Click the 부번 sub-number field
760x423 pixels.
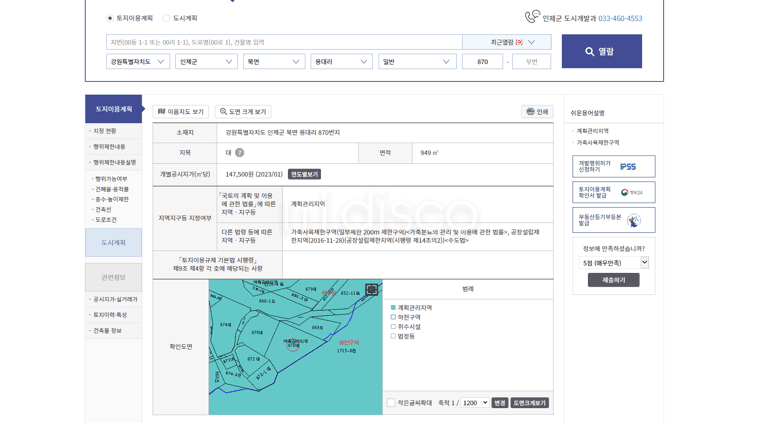[x=531, y=62]
